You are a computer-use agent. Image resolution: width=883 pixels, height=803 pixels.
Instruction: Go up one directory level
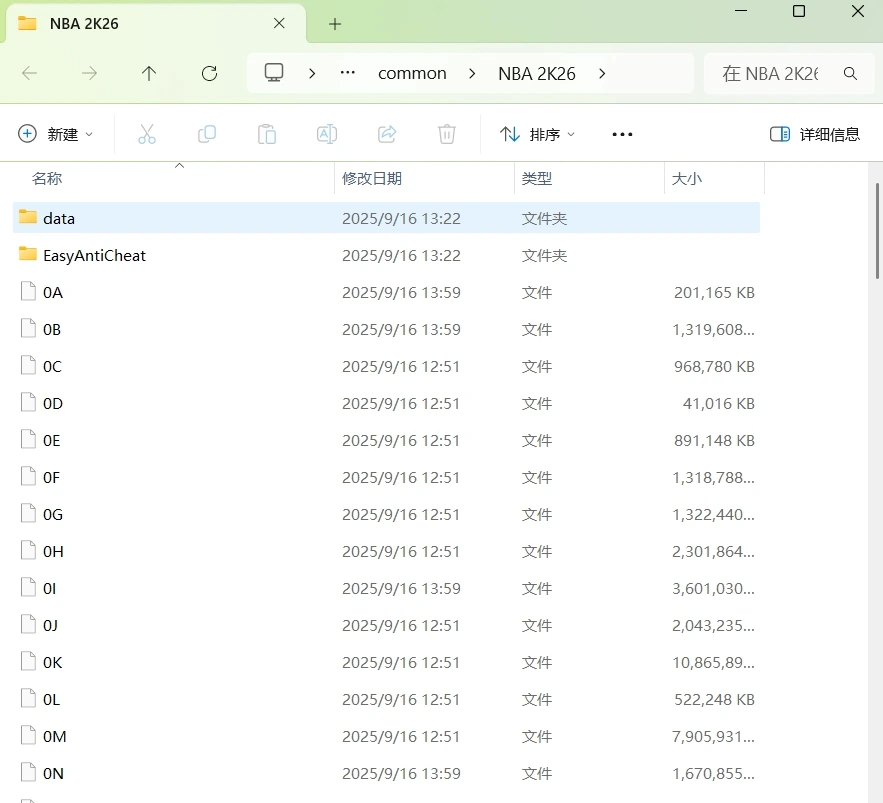tap(149, 73)
